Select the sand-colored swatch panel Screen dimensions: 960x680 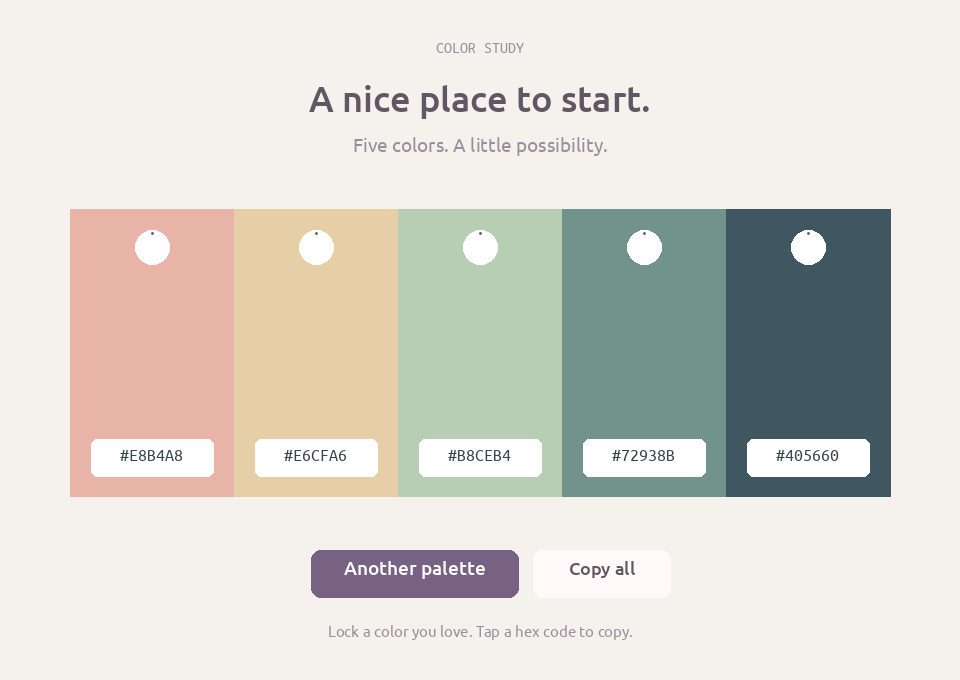[316, 353]
